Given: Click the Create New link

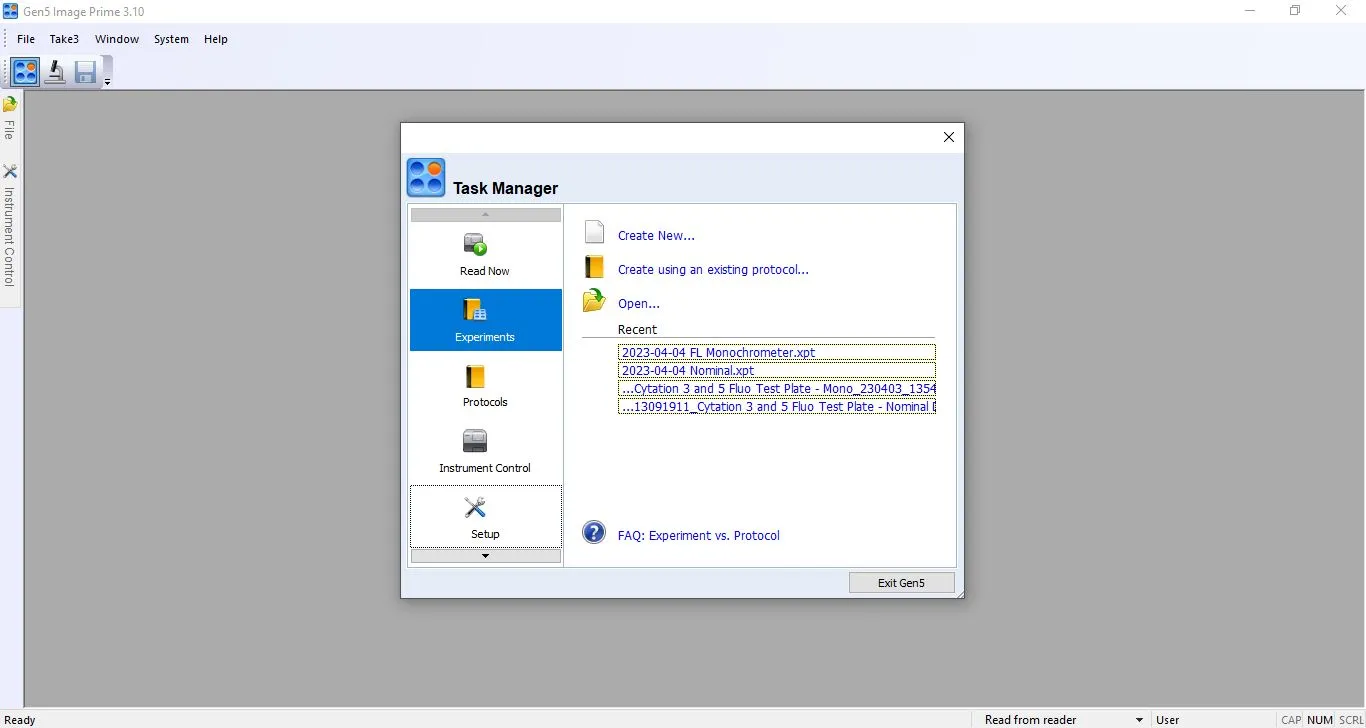Looking at the screenshot, I should point(656,236).
